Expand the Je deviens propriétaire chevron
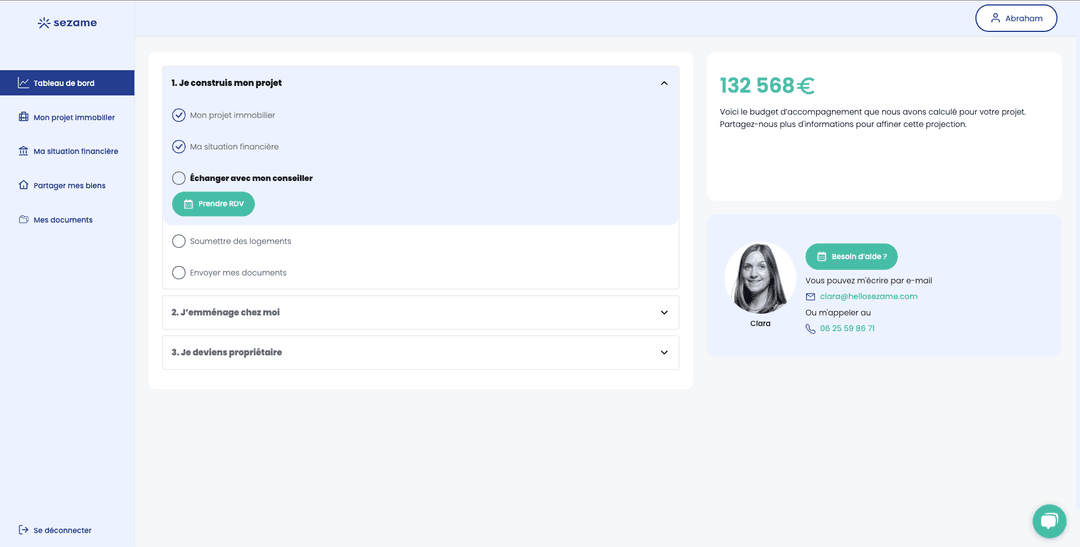This screenshot has width=1080, height=547. coord(664,352)
